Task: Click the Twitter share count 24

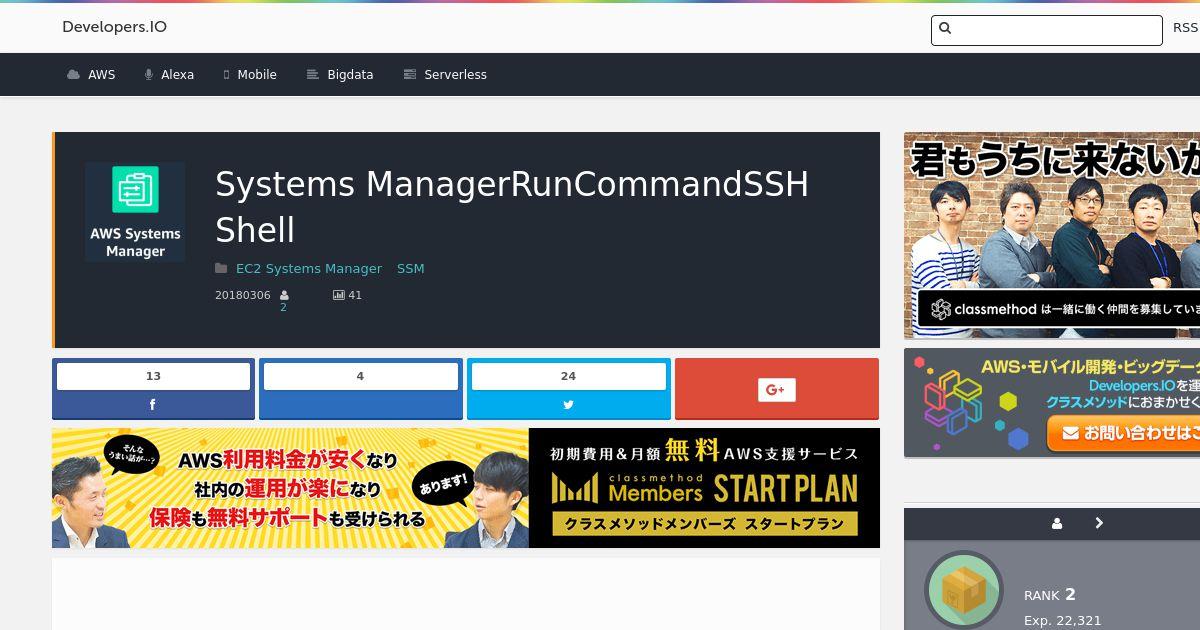Action: [568, 376]
